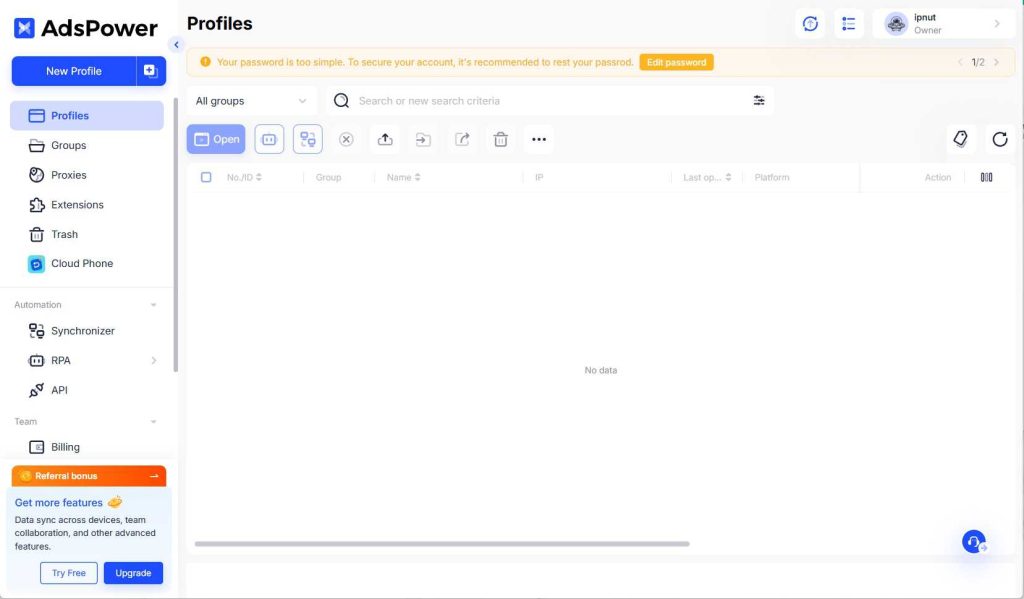This screenshot has height=599, width=1024.
Task: Expand the RPA submenu arrow
Action: coord(153,360)
